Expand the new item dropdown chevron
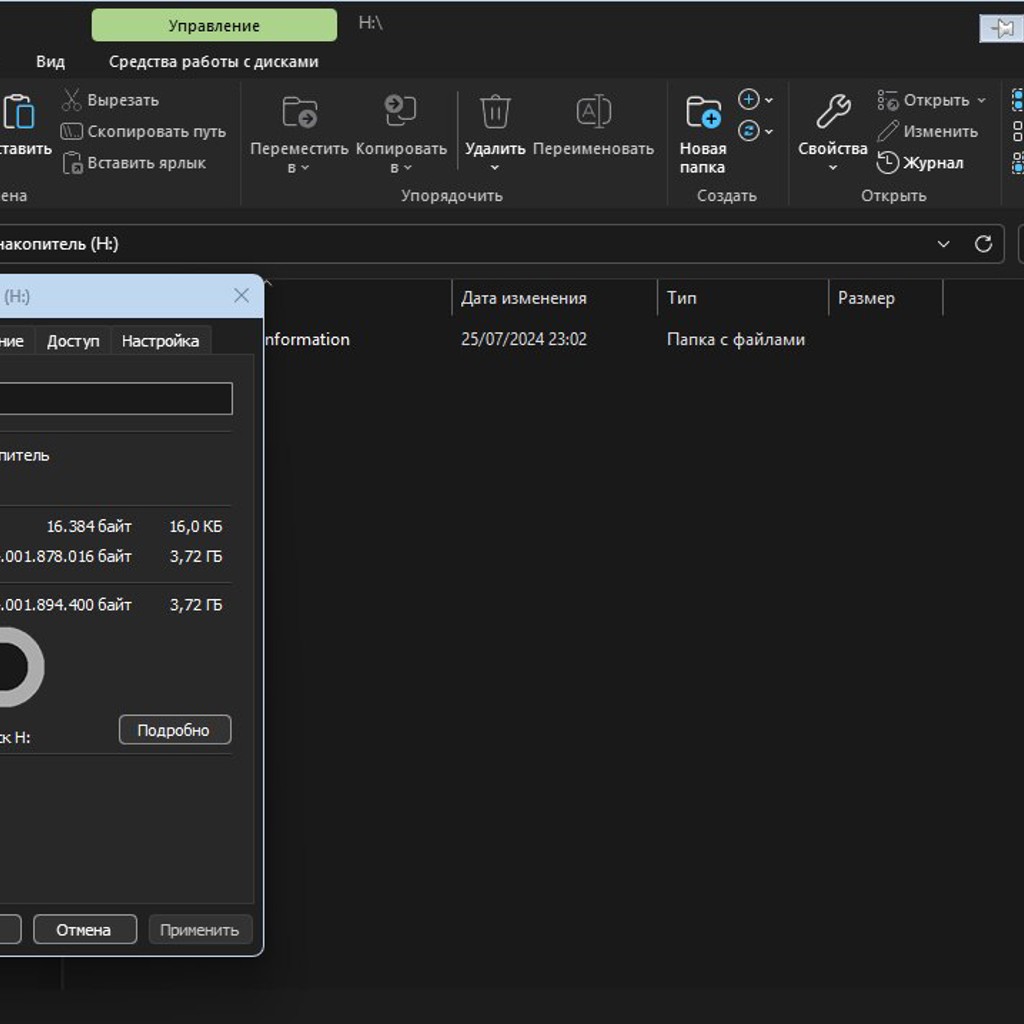Screen dimensions: 1024x1024 tap(769, 100)
